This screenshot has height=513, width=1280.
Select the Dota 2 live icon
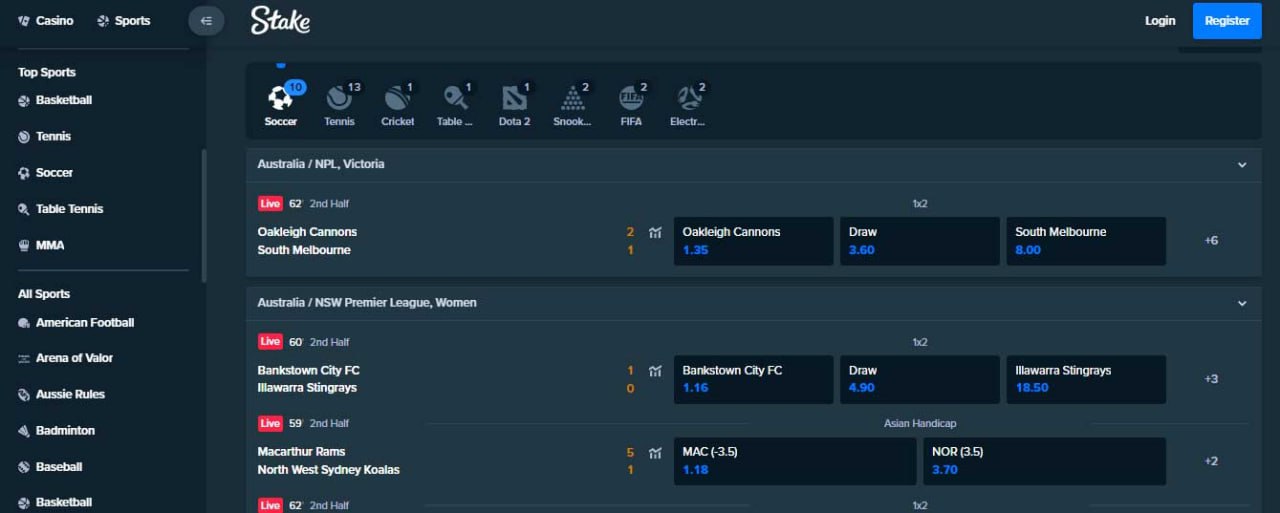click(514, 104)
